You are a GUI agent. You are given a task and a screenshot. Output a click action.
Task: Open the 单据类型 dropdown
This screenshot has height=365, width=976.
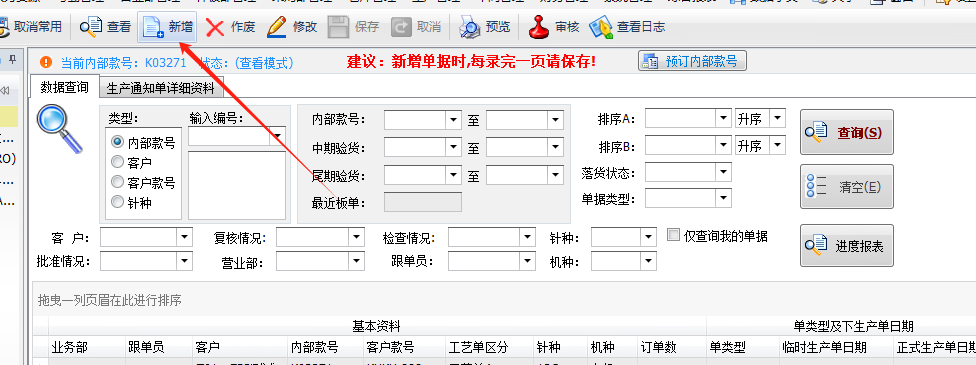(723, 199)
